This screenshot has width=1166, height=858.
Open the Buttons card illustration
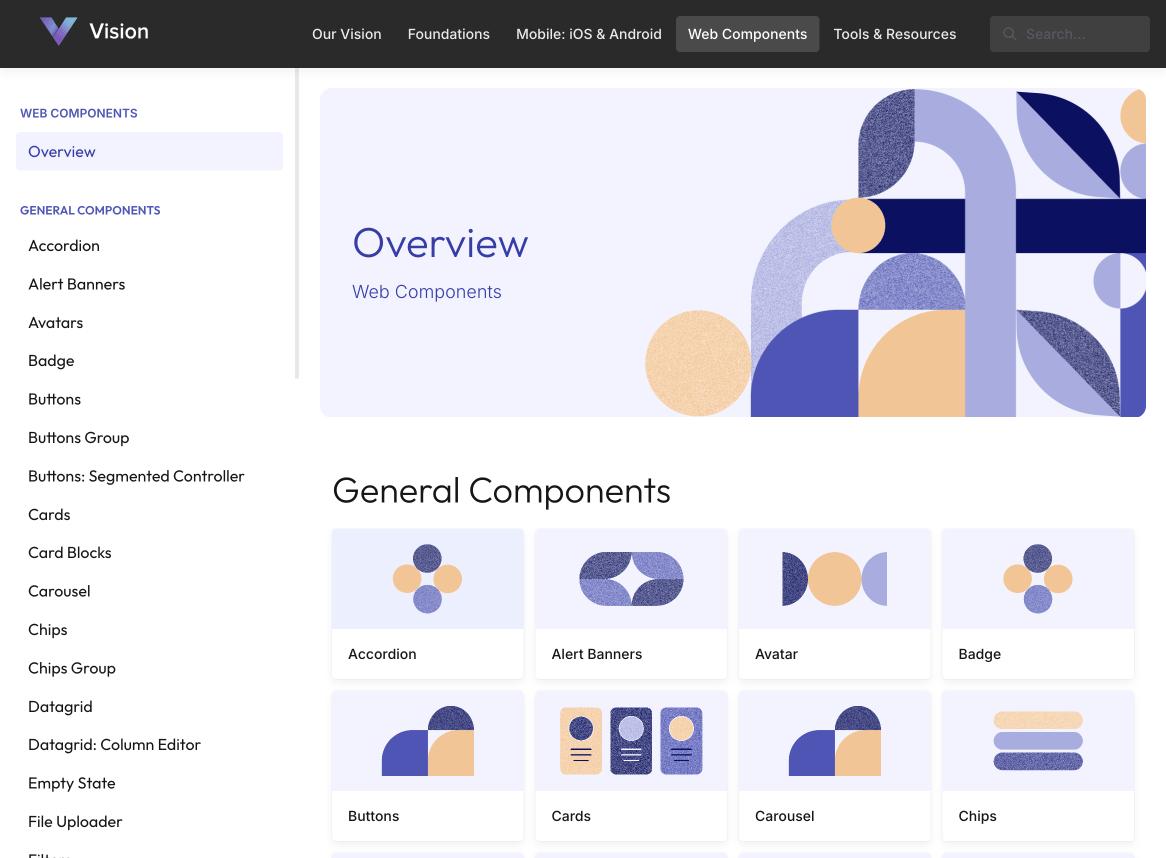click(x=427, y=741)
